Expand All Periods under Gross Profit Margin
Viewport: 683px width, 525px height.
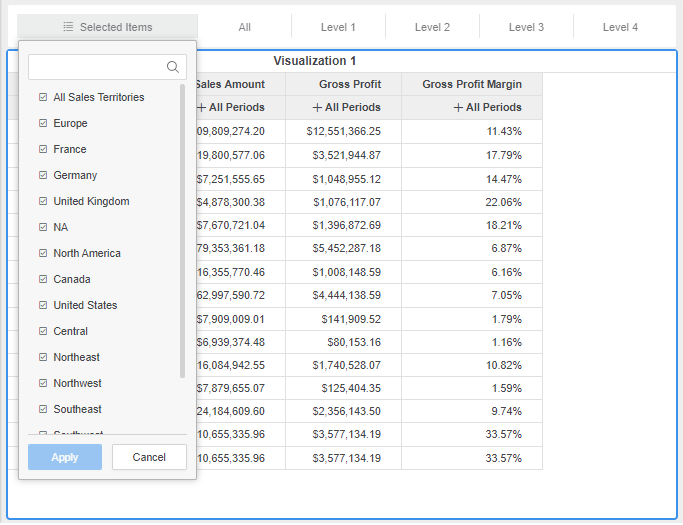tap(458, 107)
